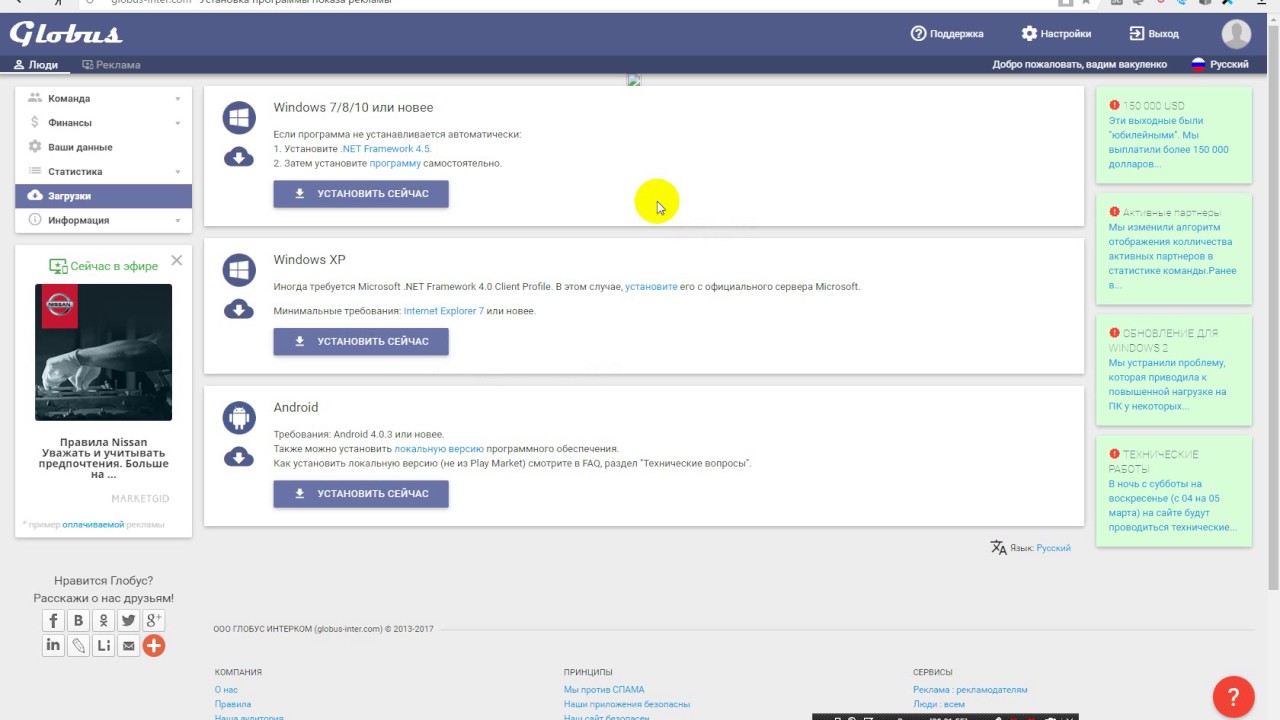Screen dimensions: 1280x720
Task: Open the Nissan ad thumbnail
Action: click(103, 352)
